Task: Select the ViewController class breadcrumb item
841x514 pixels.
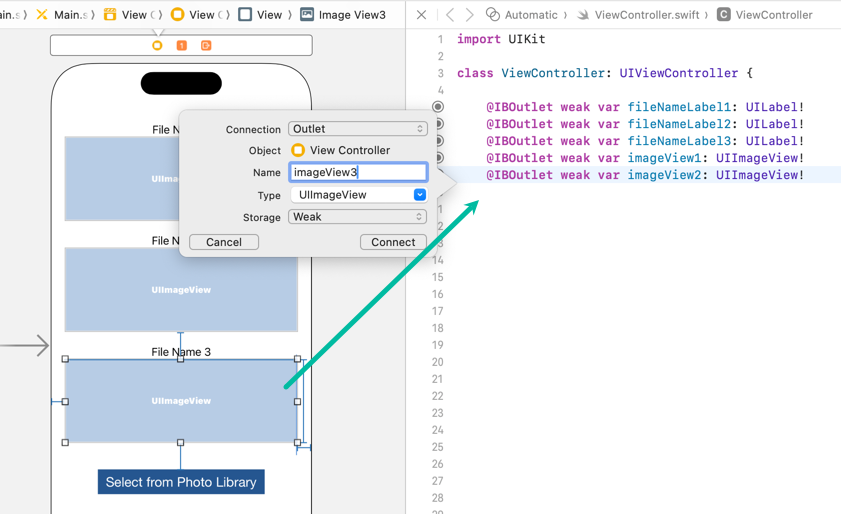Action: [x=765, y=15]
